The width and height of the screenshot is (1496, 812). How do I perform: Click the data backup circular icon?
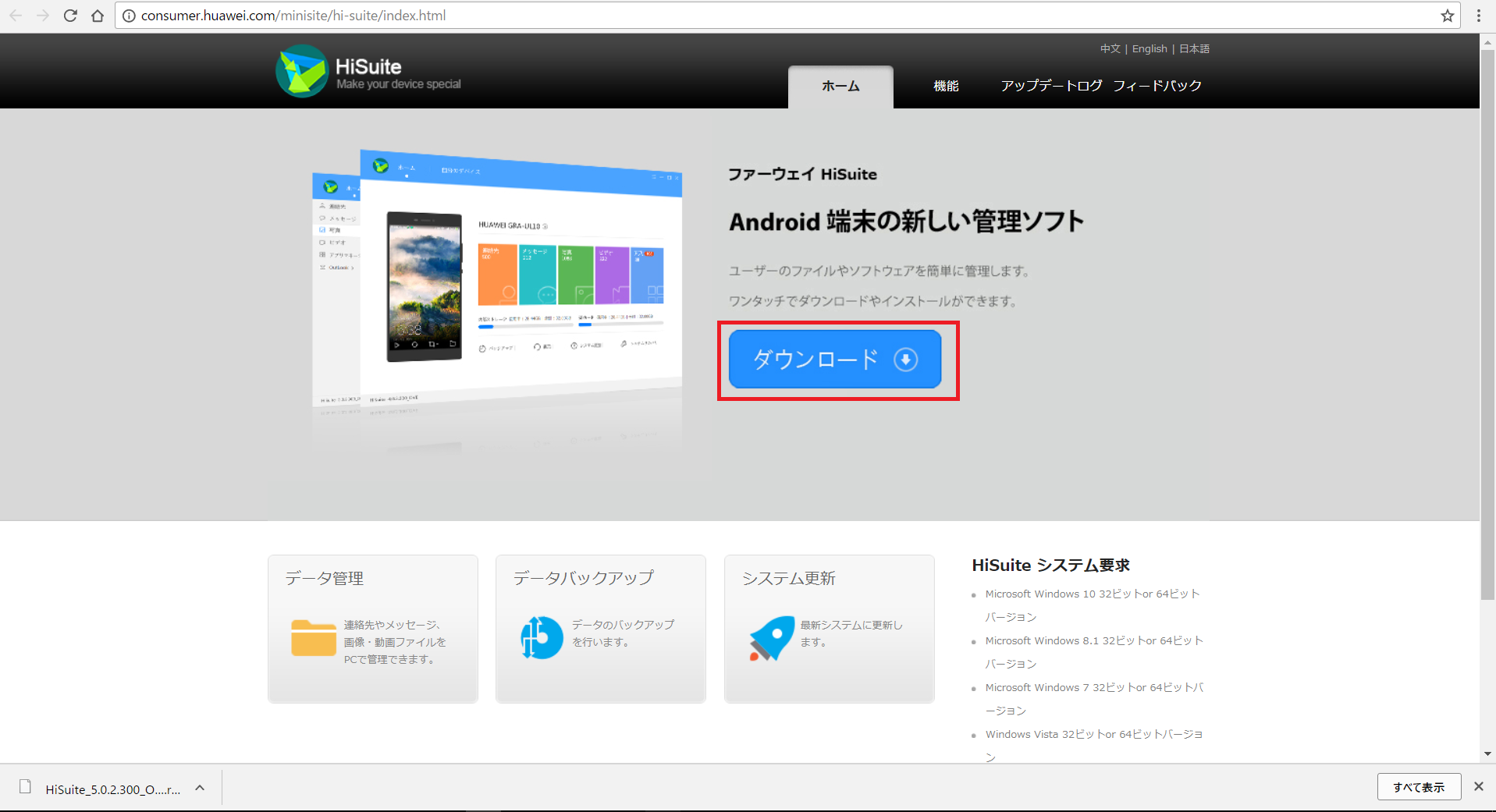(x=542, y=637)
